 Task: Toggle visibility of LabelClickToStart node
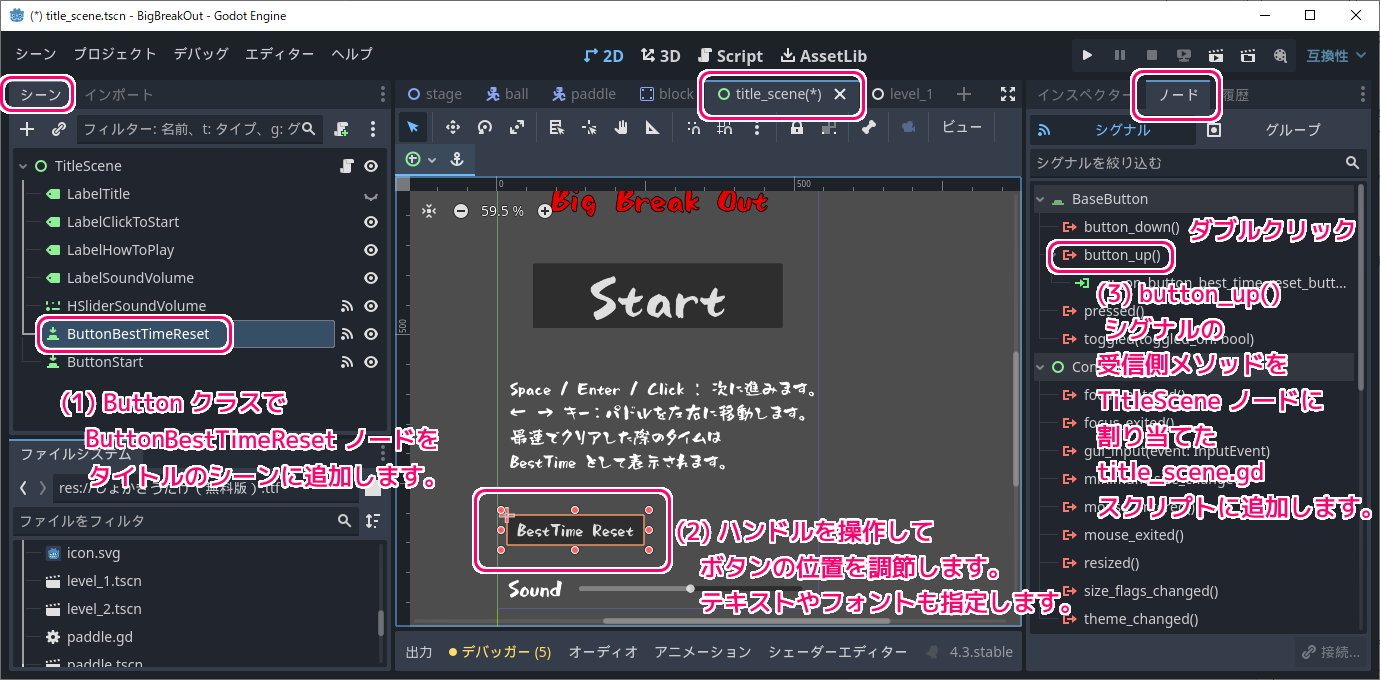[x=371, y=222]
